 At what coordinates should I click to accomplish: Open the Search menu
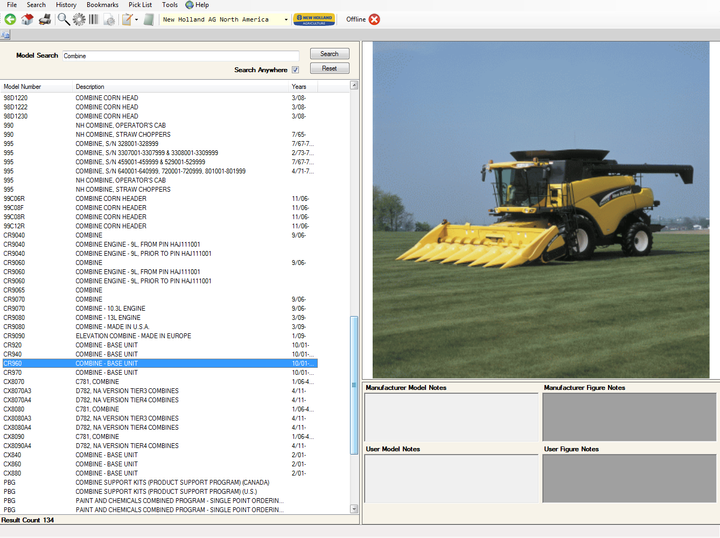tap(36, 5)
